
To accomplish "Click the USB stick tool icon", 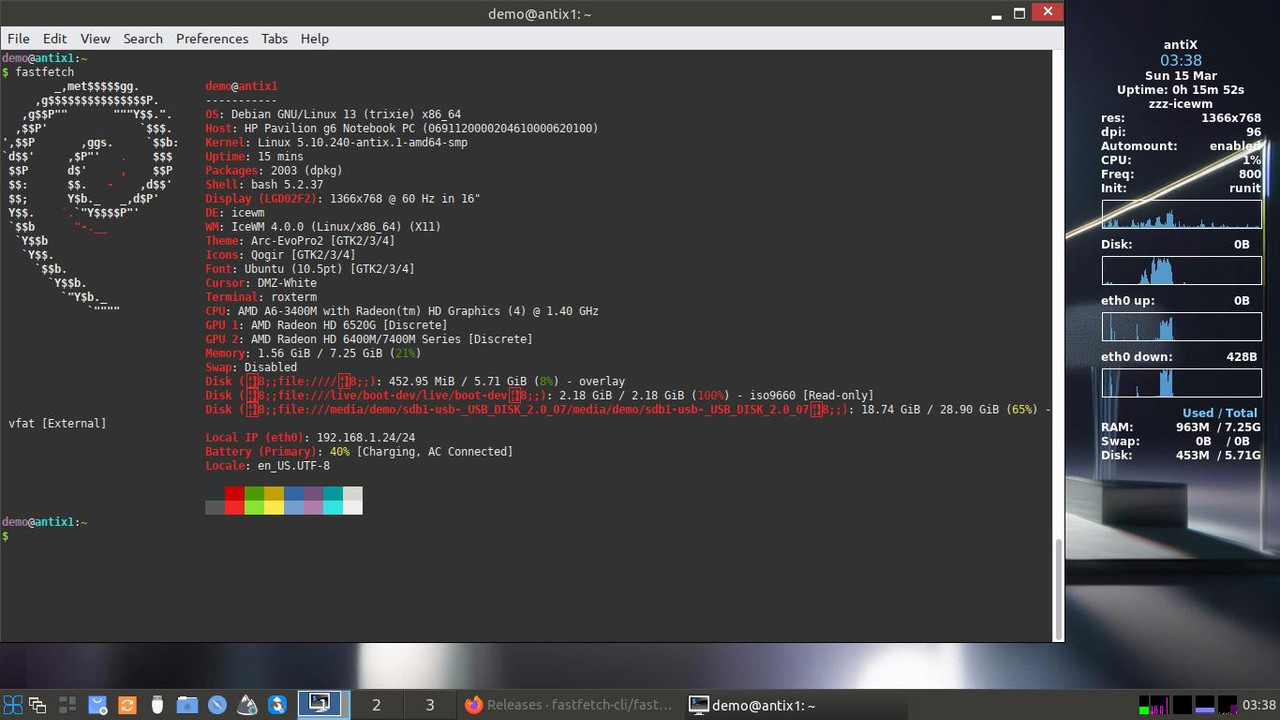I will point(157,705).
